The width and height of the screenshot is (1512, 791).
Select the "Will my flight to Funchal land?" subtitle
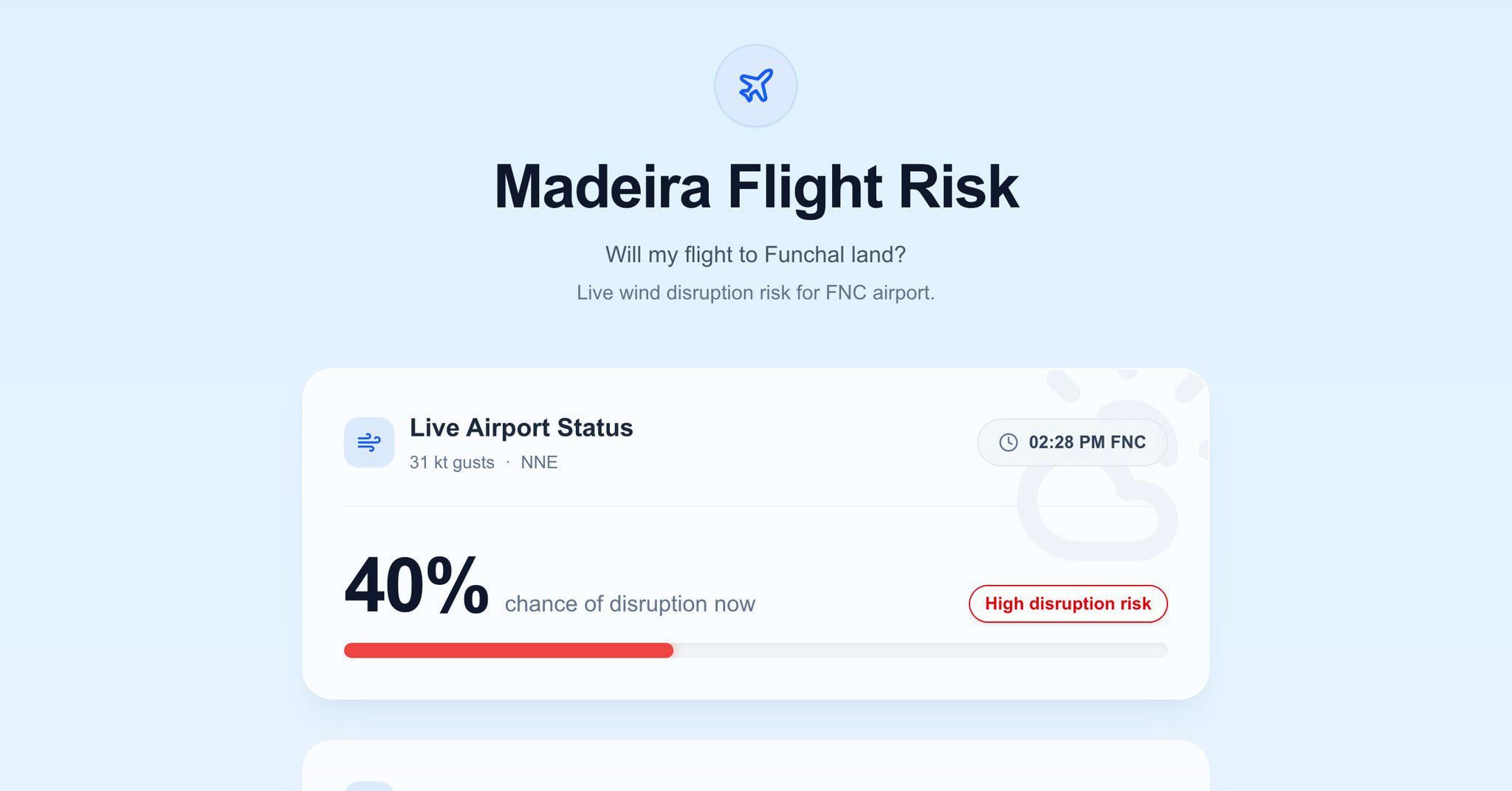[x=755, y=255]
